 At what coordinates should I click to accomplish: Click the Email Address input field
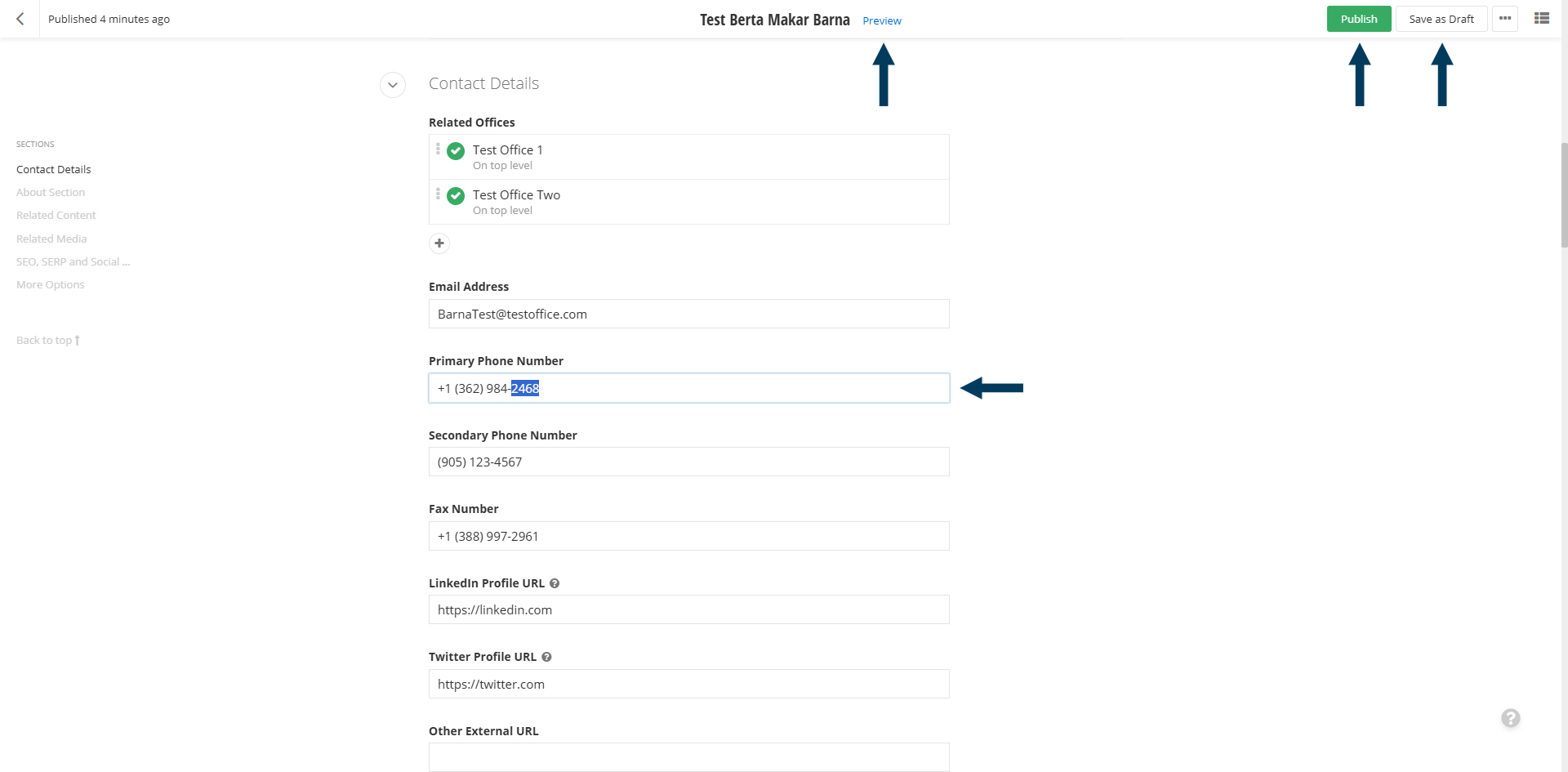tap(689, 314)
